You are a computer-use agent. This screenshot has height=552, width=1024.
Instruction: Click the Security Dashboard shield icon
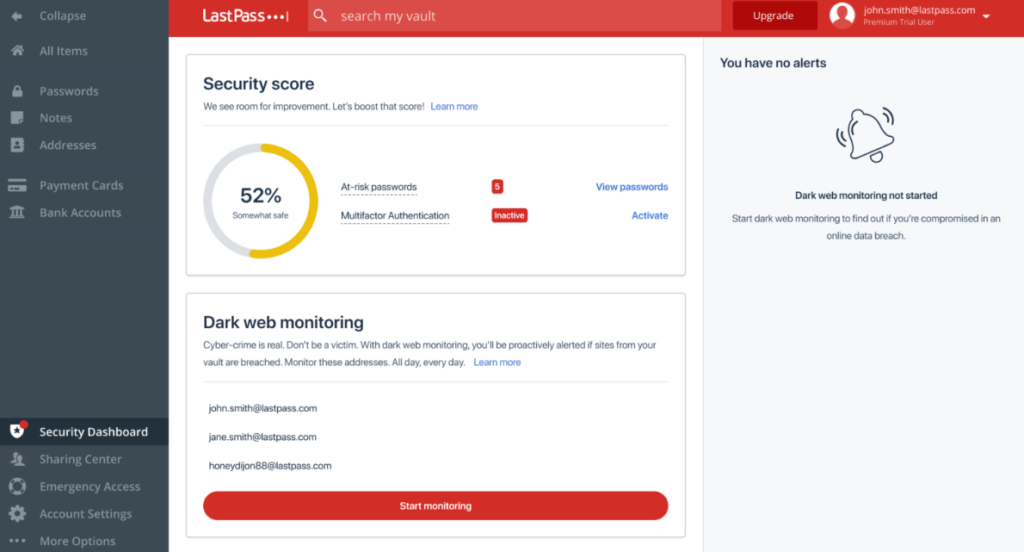click(18, 430)
